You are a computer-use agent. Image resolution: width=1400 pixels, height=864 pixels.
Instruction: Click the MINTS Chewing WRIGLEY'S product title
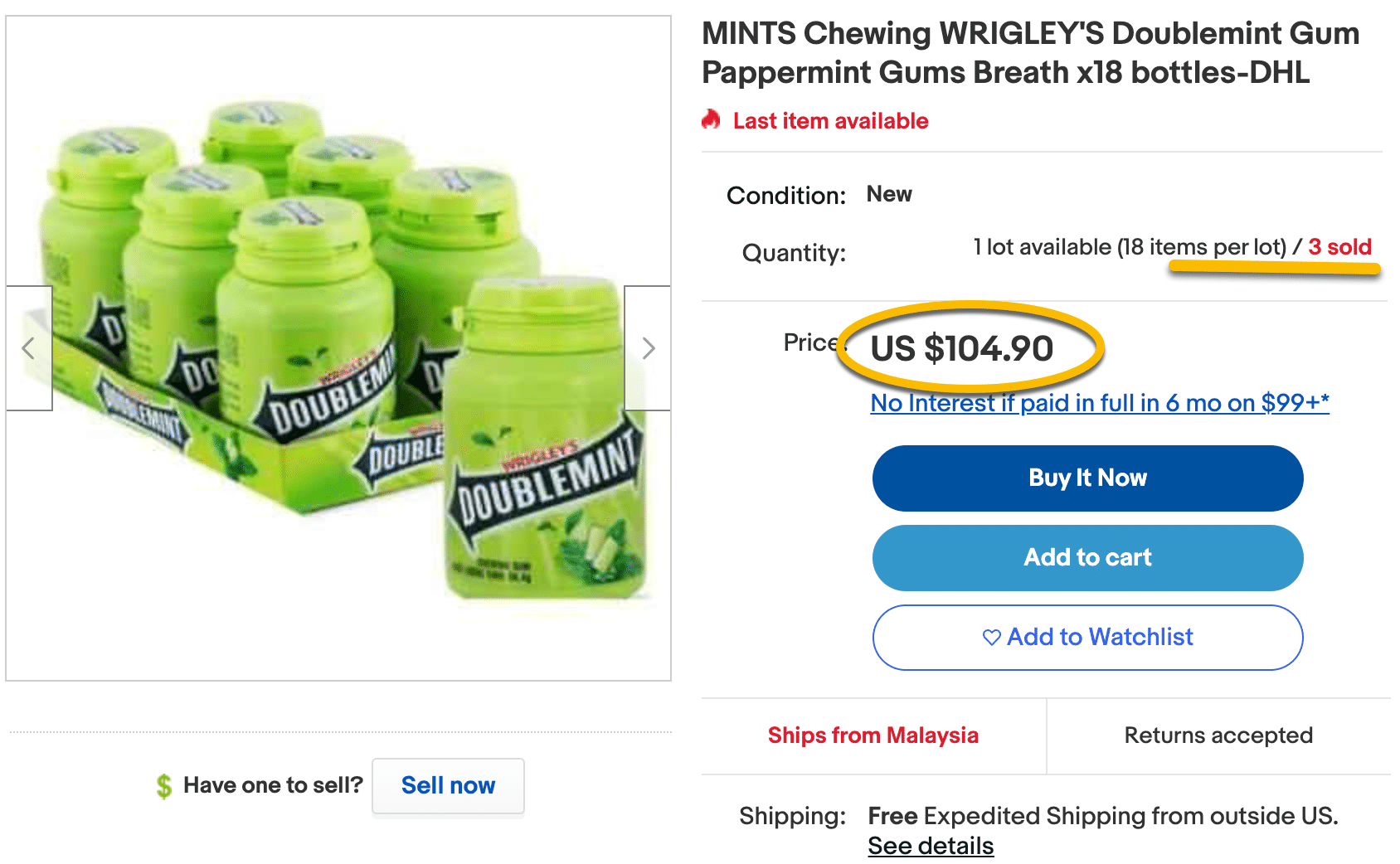pyautogui.click(x=1030, y=53)
